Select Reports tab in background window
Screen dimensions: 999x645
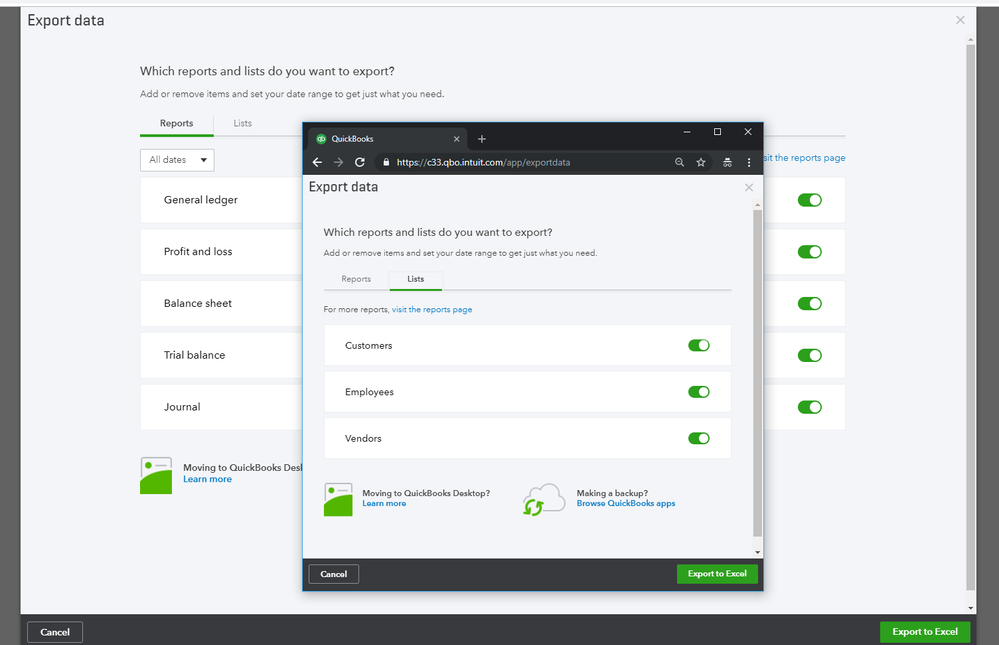176,124
